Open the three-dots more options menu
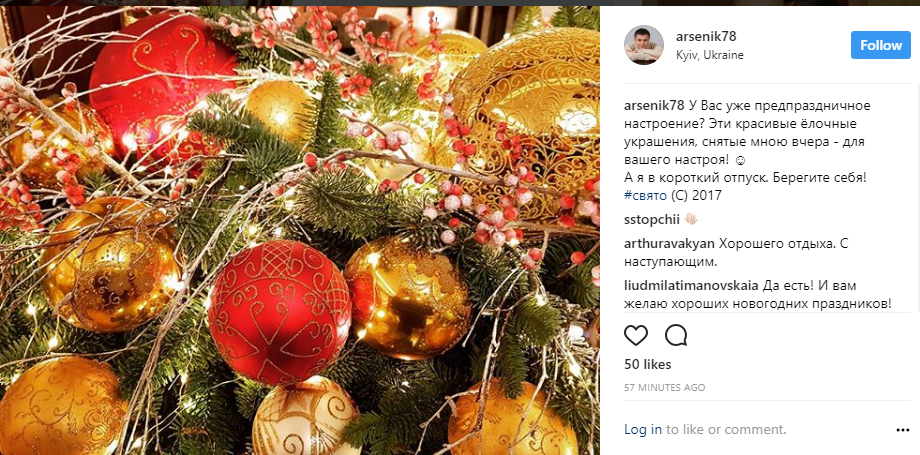920x455 pixels. tap(902, 430)
